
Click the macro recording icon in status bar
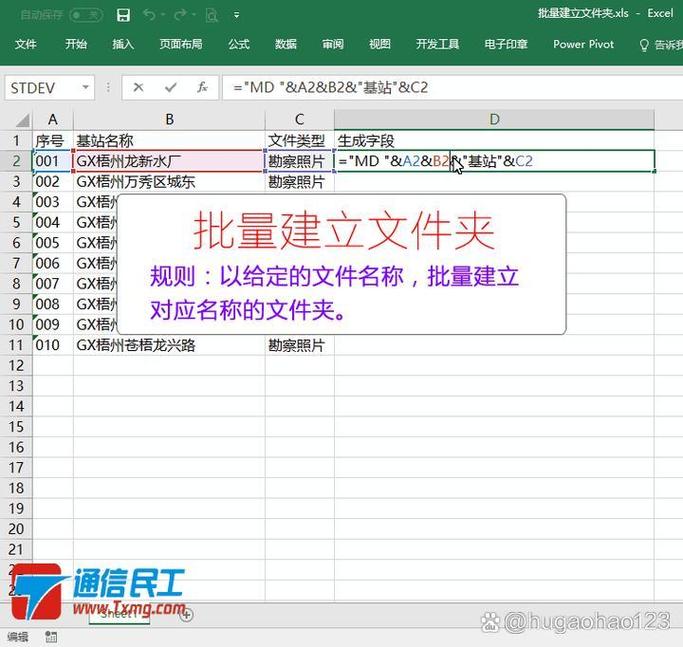click(51, 637)
